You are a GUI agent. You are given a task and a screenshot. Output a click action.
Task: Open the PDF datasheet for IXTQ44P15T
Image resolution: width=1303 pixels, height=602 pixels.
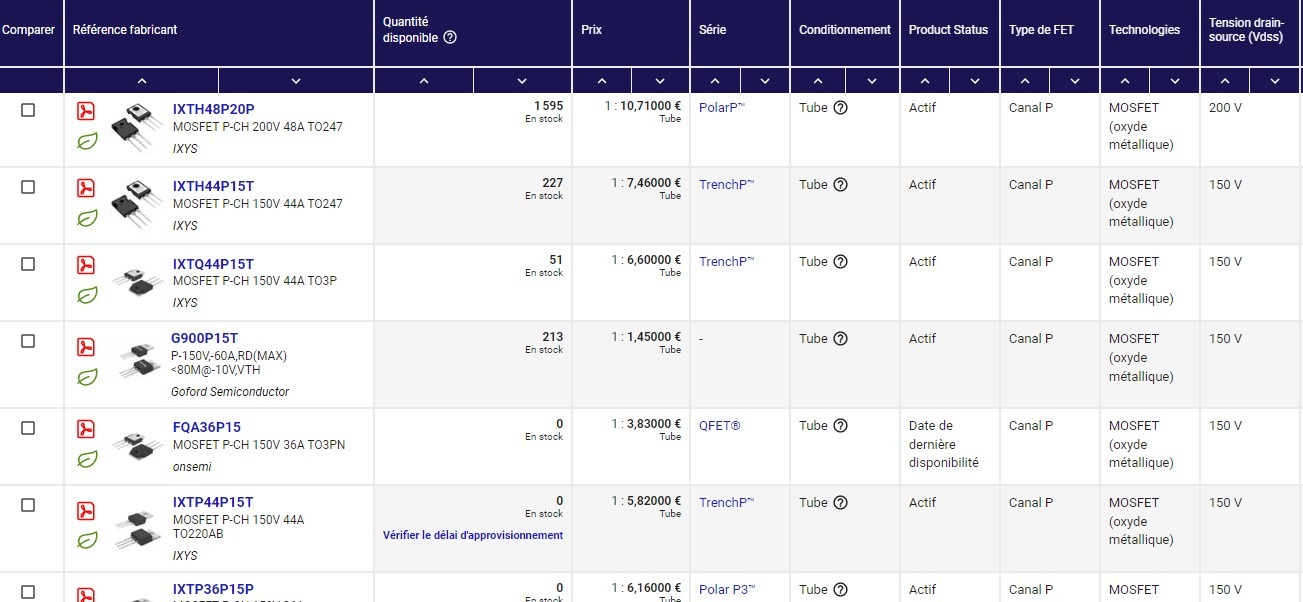(x=87, y=265)
